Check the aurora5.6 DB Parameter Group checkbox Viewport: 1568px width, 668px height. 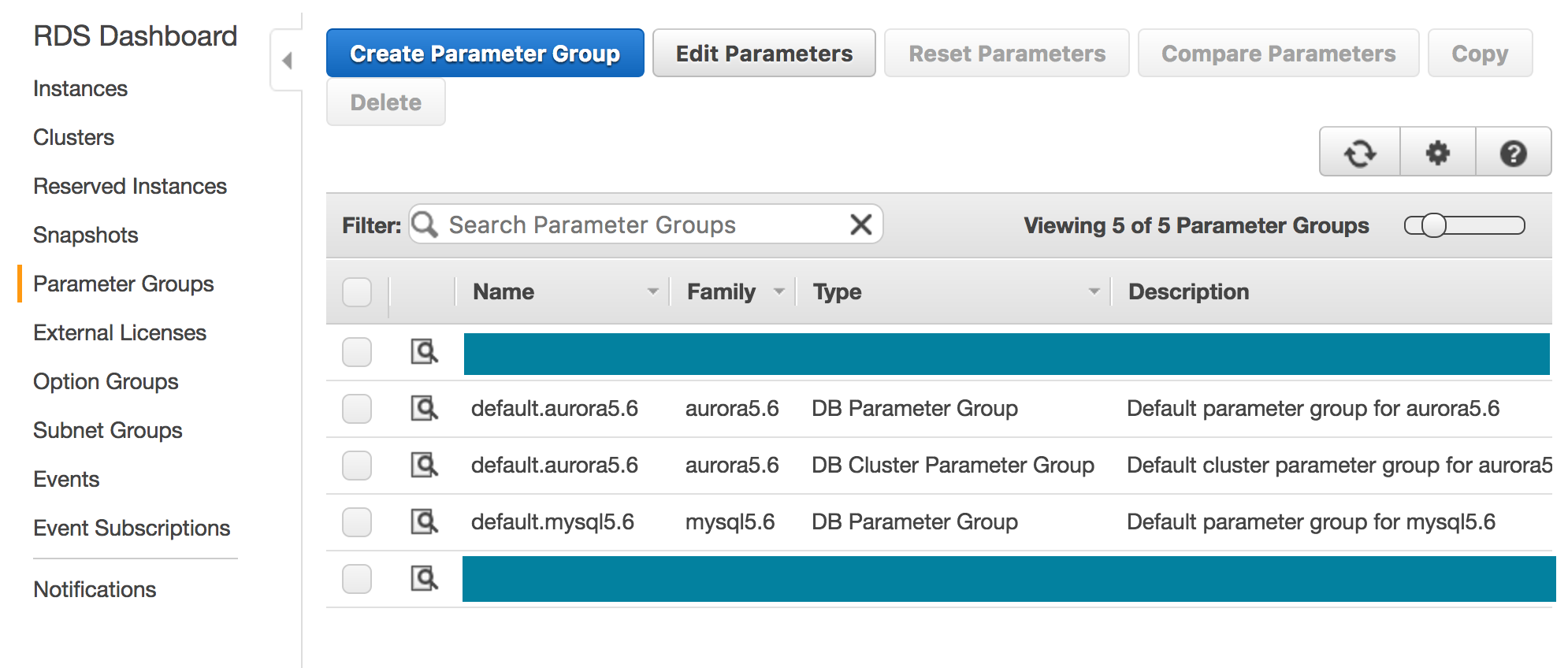357,409
